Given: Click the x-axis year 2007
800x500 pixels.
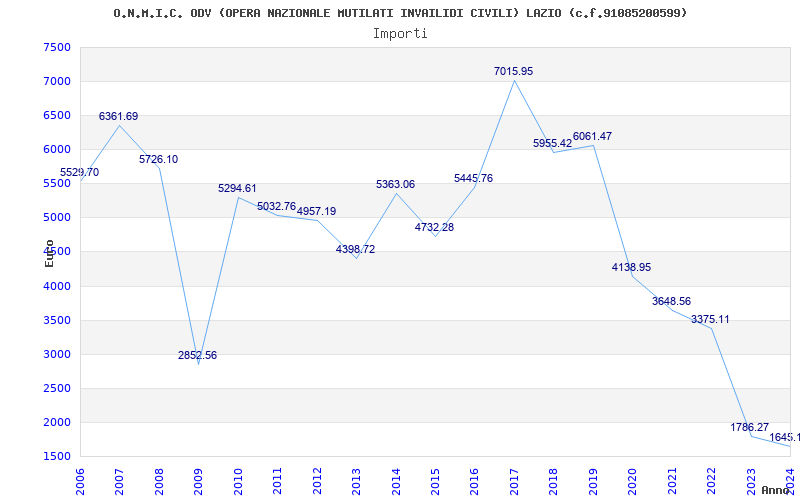Looking at the screenshot, I should click(x=119, y=481).
